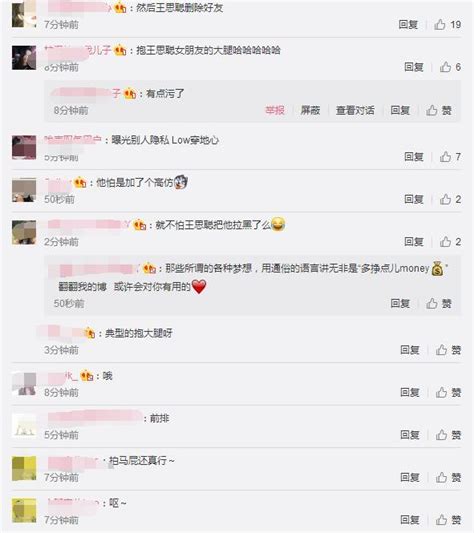
Task: Click 屏蔽 on the 有点污了 reply
Action: 310,110
